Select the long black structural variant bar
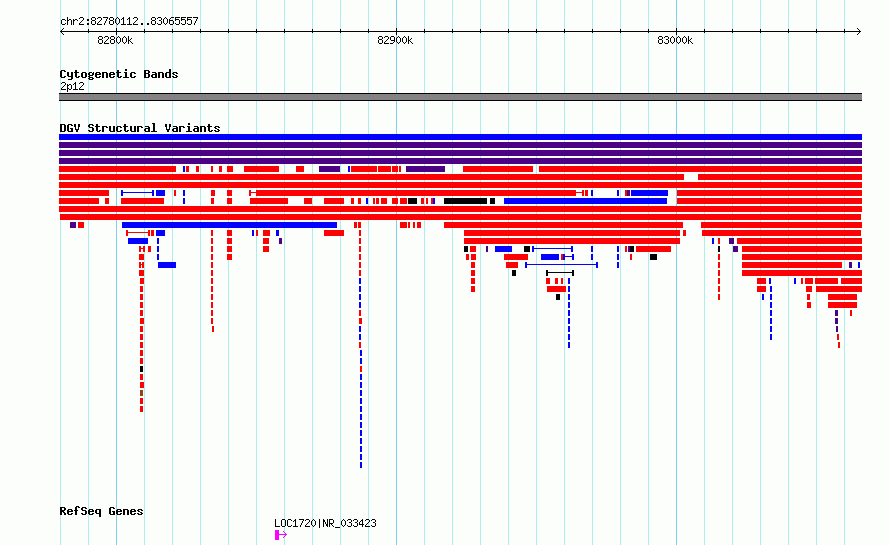The image size is (890, 545). pyautogui.click(x=465, y=201)
